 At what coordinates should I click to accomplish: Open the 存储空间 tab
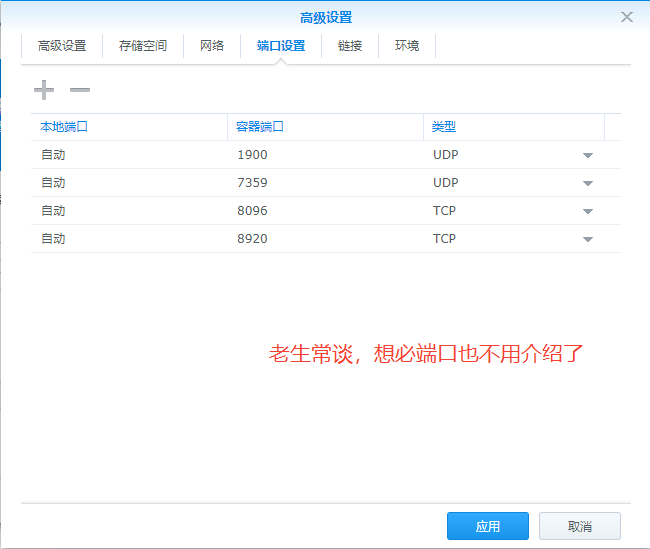click(143, 46)
